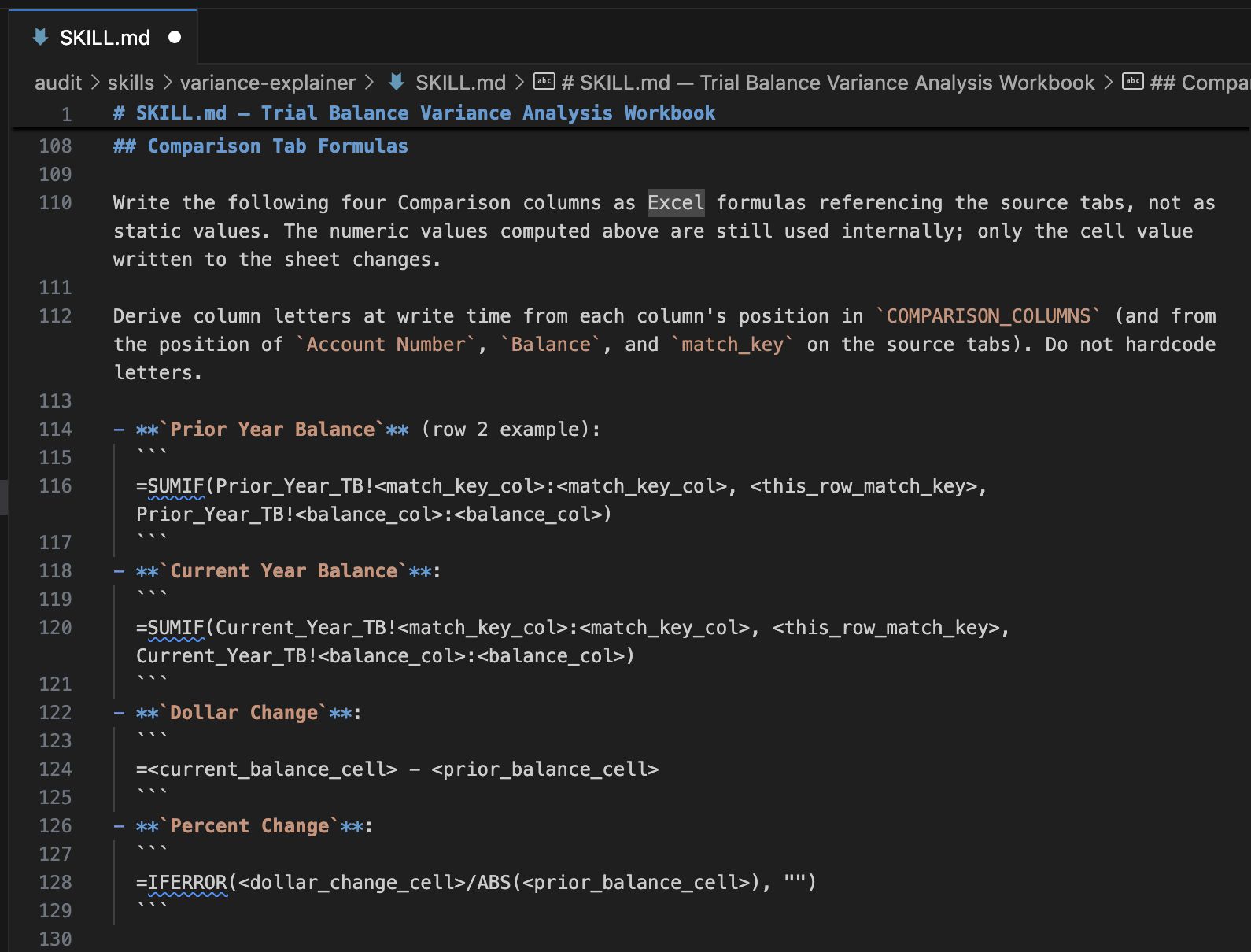Click IFERROR in the percent change formula
Screen dimensions: 1251x952
187,883
